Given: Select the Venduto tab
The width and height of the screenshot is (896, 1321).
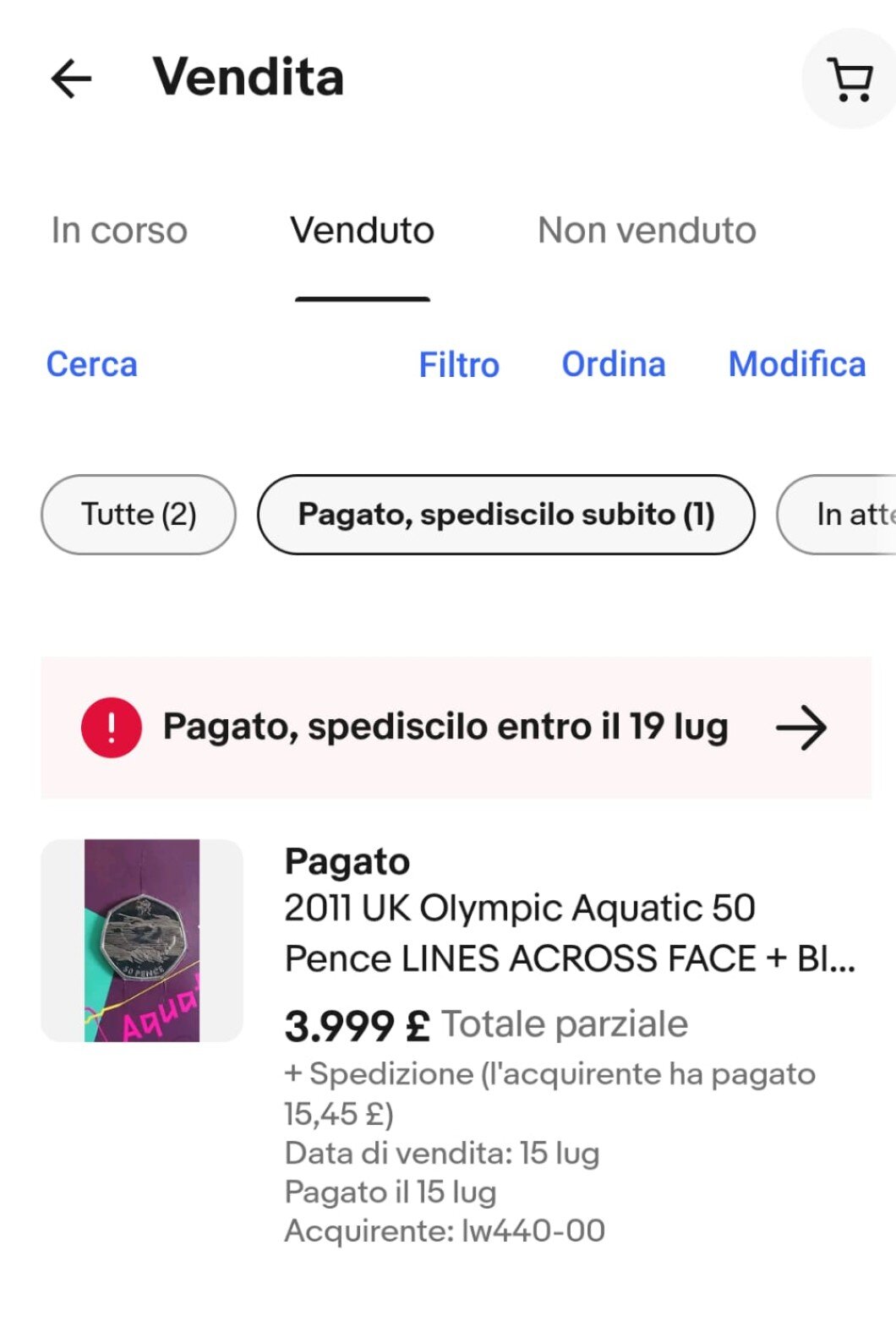Looking at the screenshot, I should [x=362, y=231].
